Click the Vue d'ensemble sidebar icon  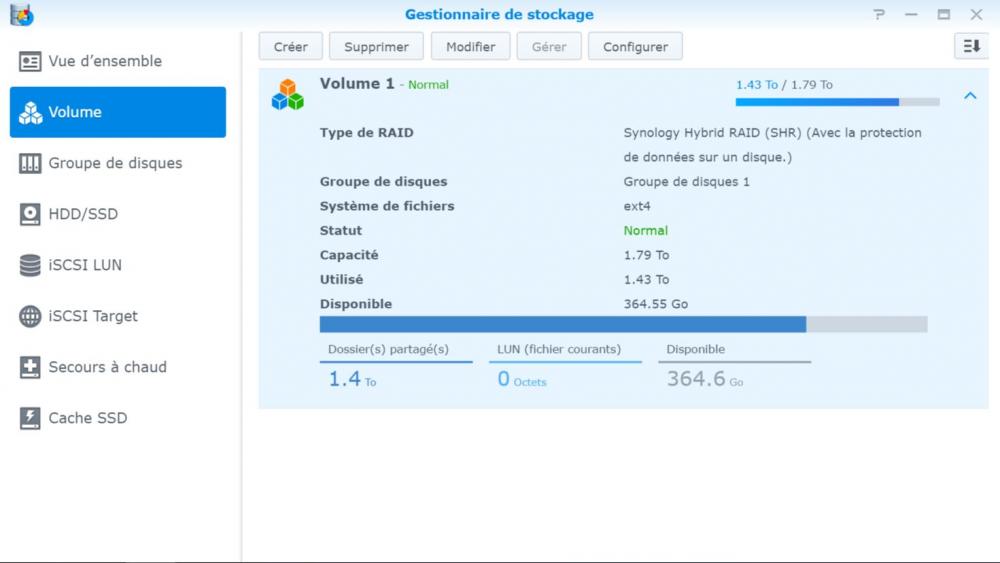(30, 61)
